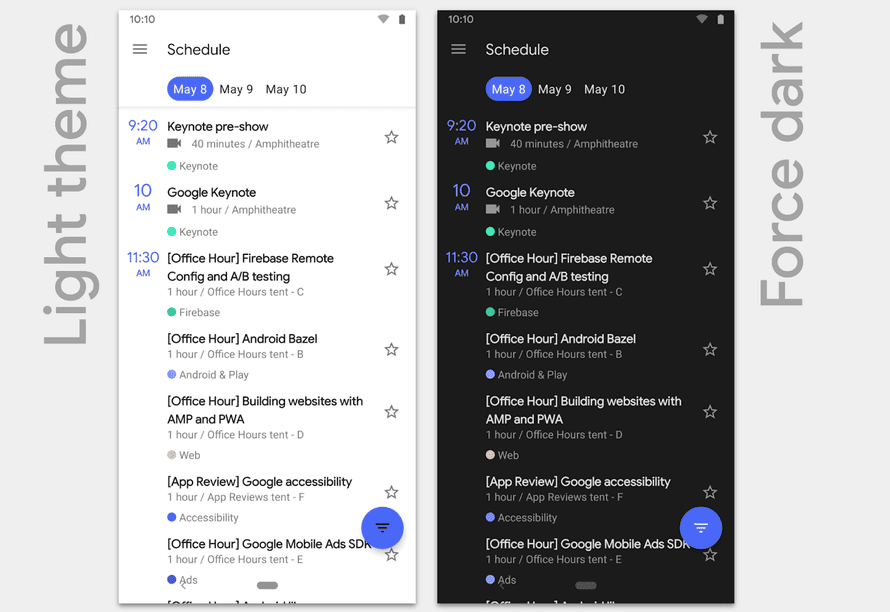Open the navigation drawer in dark theme
The height and width of the screenshot is (612, 890).
point(458,49)
